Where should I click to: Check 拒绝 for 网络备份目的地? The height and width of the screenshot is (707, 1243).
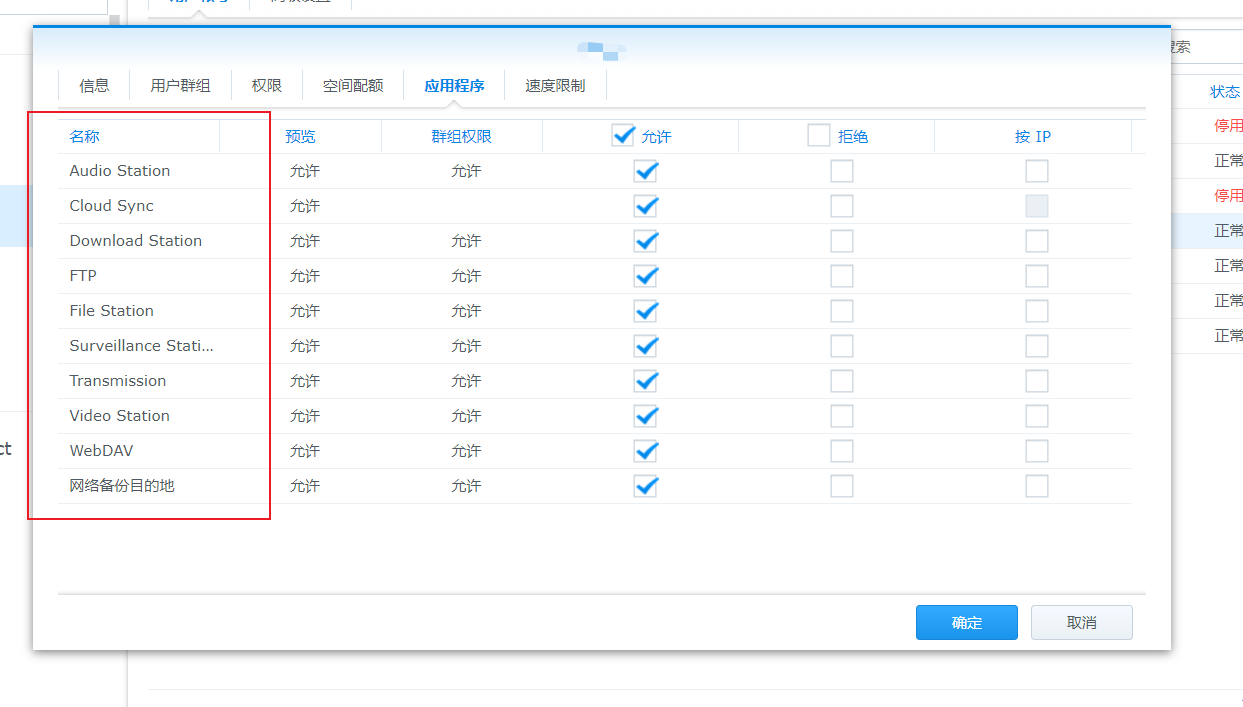click(842, 486)
